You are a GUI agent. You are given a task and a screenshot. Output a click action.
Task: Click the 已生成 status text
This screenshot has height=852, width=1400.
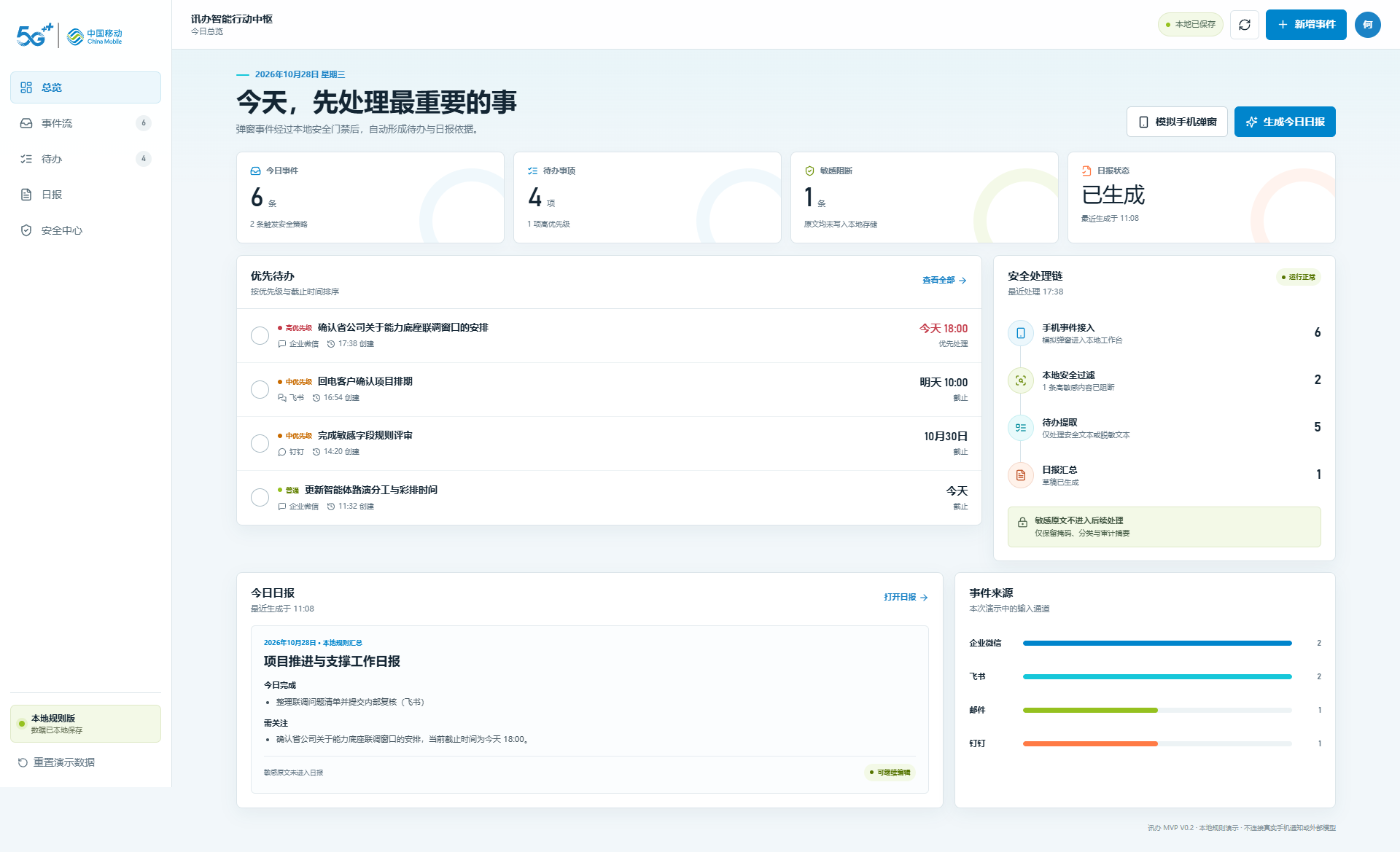pyautogui.click(x=1113, y=195)
